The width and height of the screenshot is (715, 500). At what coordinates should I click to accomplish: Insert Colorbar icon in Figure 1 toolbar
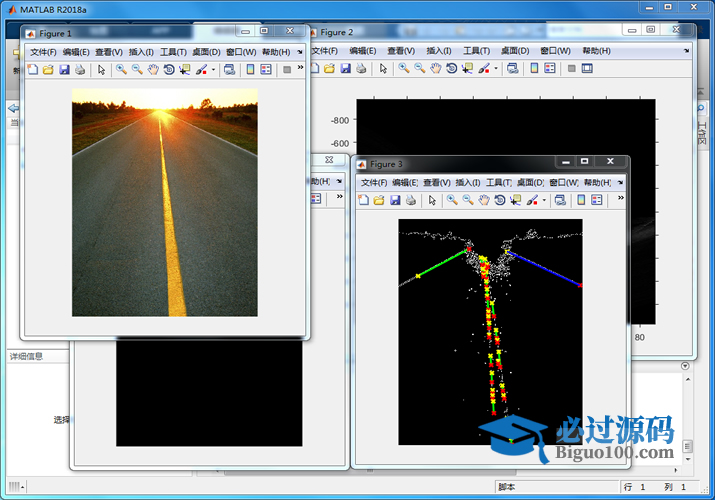(250, 70)
